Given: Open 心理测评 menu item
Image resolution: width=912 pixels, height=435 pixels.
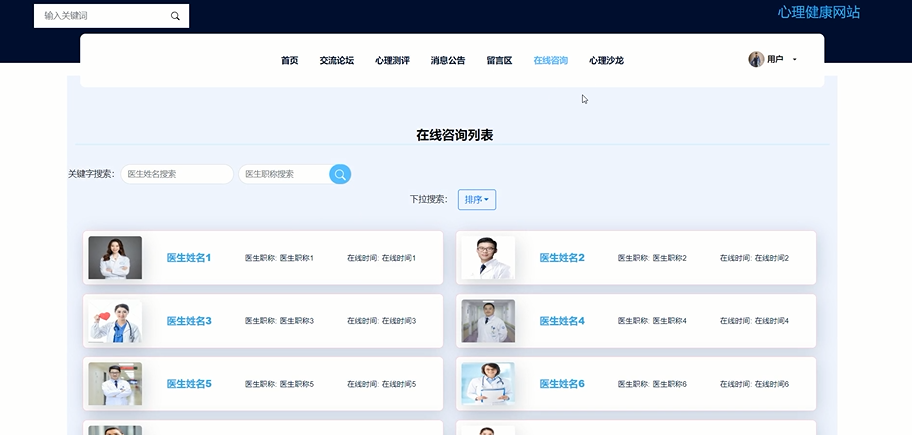Looking at the screenshot, I should tap(392, 60).
